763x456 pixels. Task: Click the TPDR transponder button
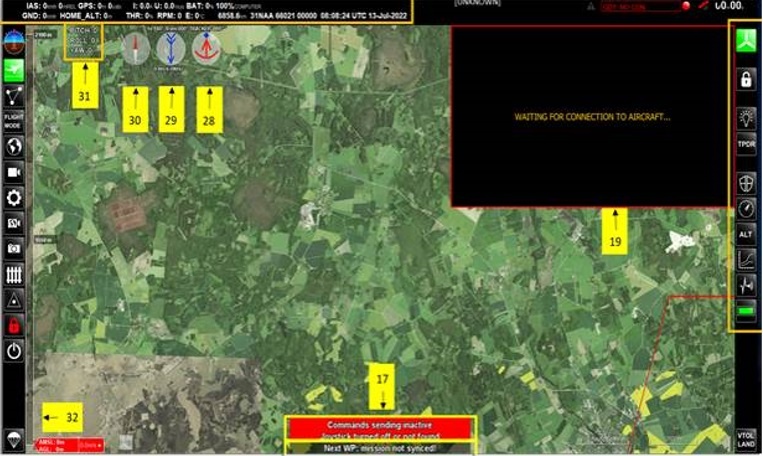click(x=746, y=144)
